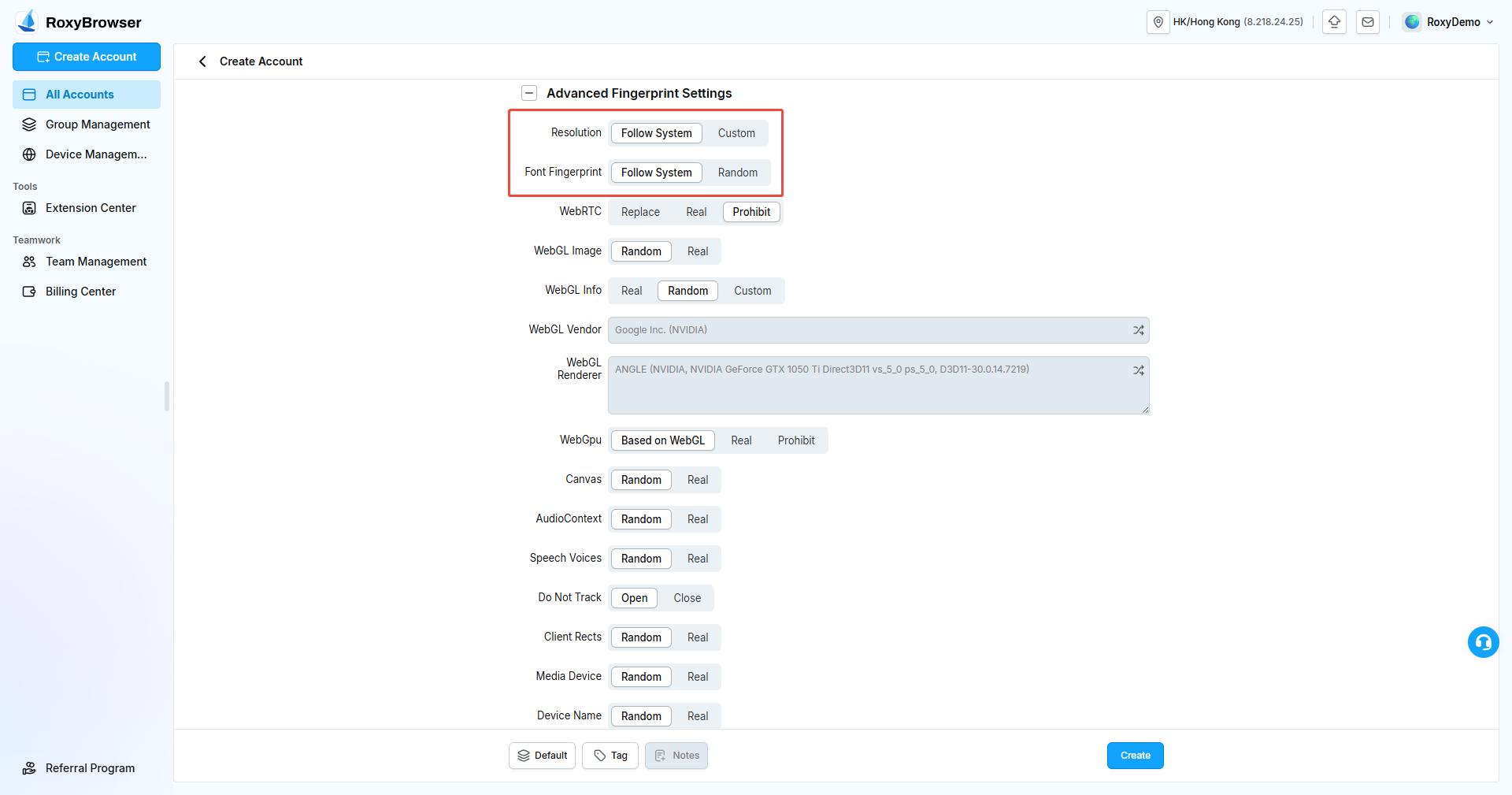1512x795 pixels.
Task: Click the WebGL Vendor input field
Action: tap(878, 330)
